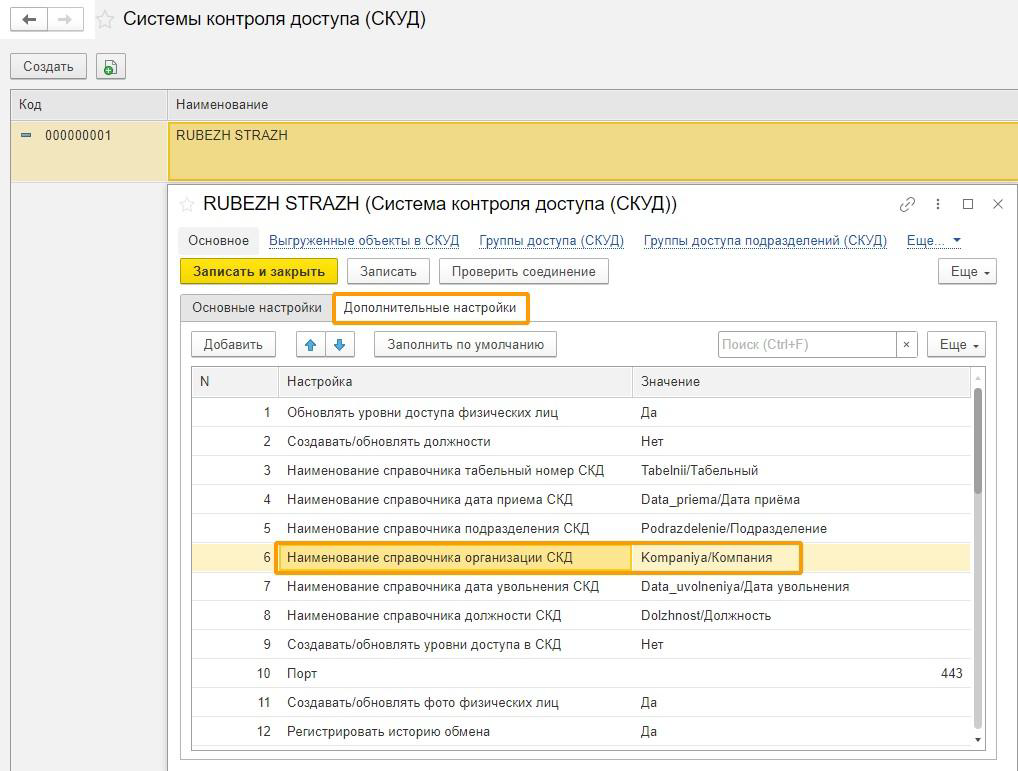Select the Дополнительные настройки tab
1018x771 pixels.
point(430,308)
